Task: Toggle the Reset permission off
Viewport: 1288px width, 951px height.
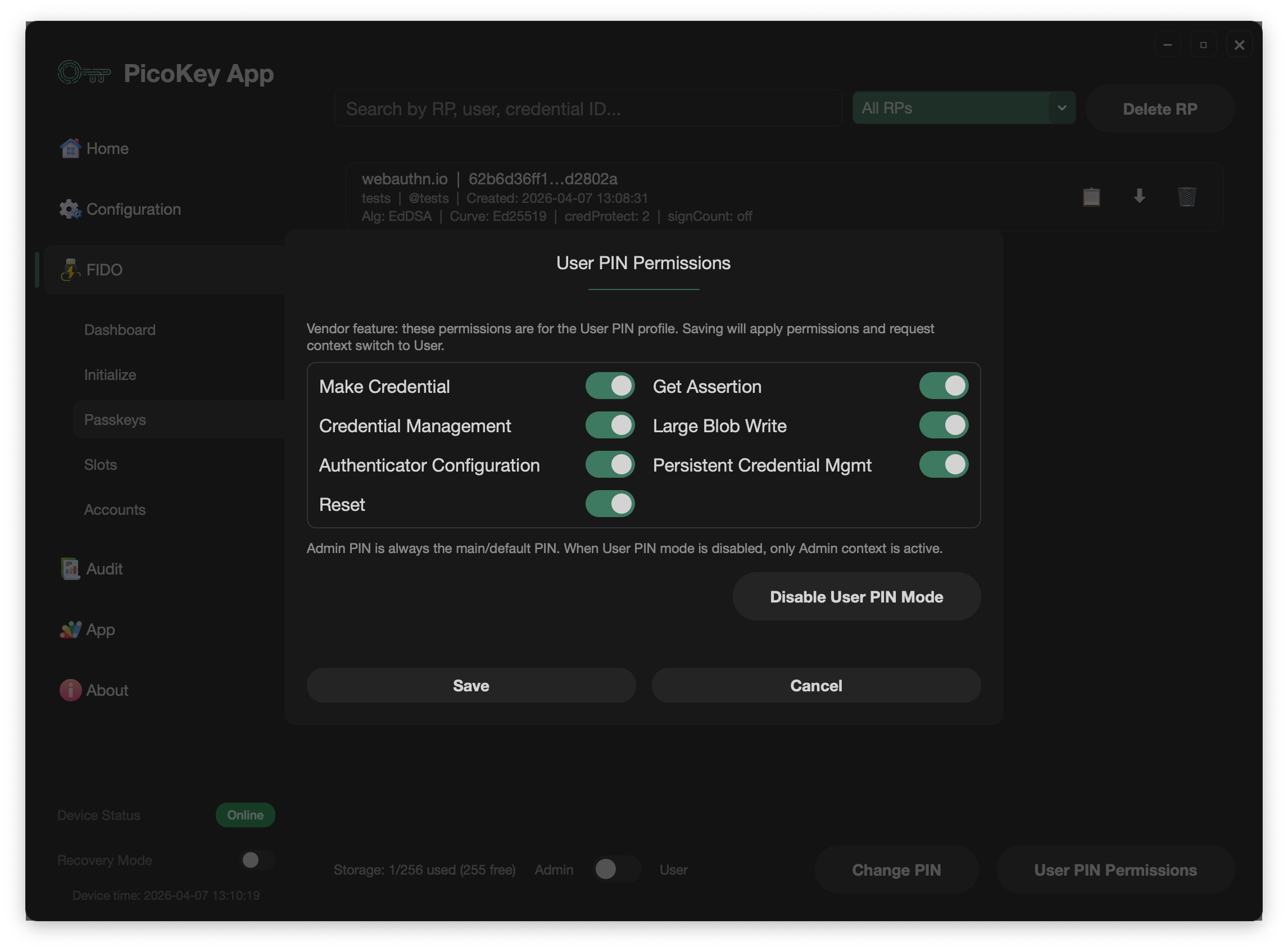Action: click(x=610, y=504)
